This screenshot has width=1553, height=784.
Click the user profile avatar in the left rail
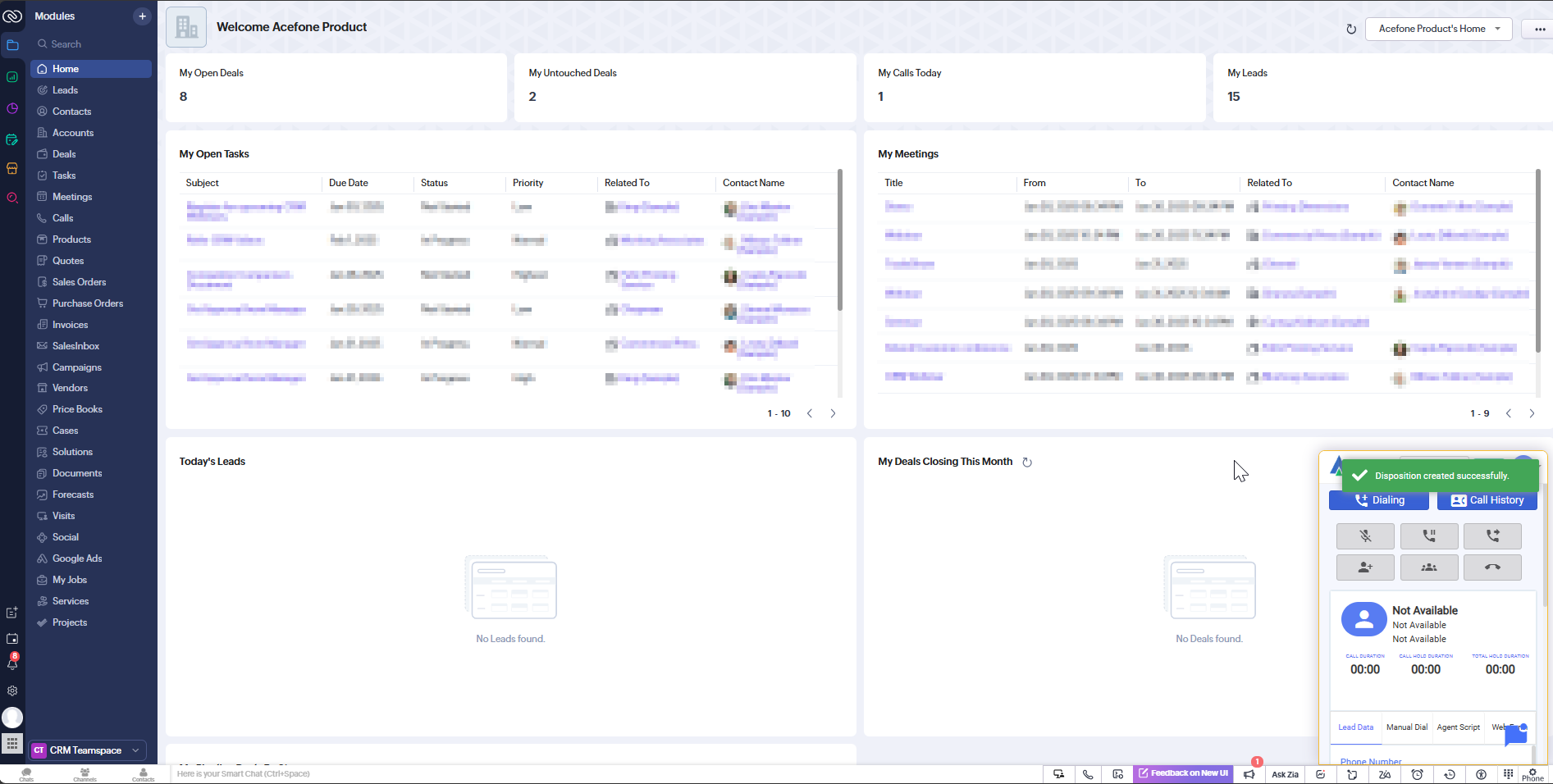click(x=12, y=718)
